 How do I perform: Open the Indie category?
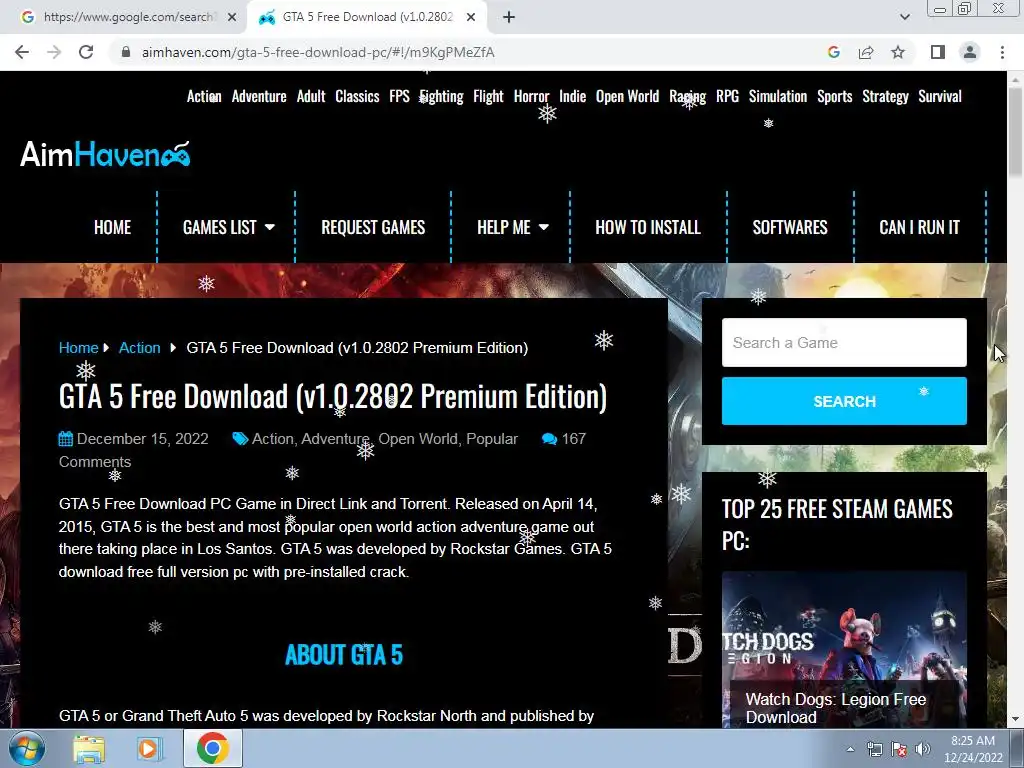point(572,97)
